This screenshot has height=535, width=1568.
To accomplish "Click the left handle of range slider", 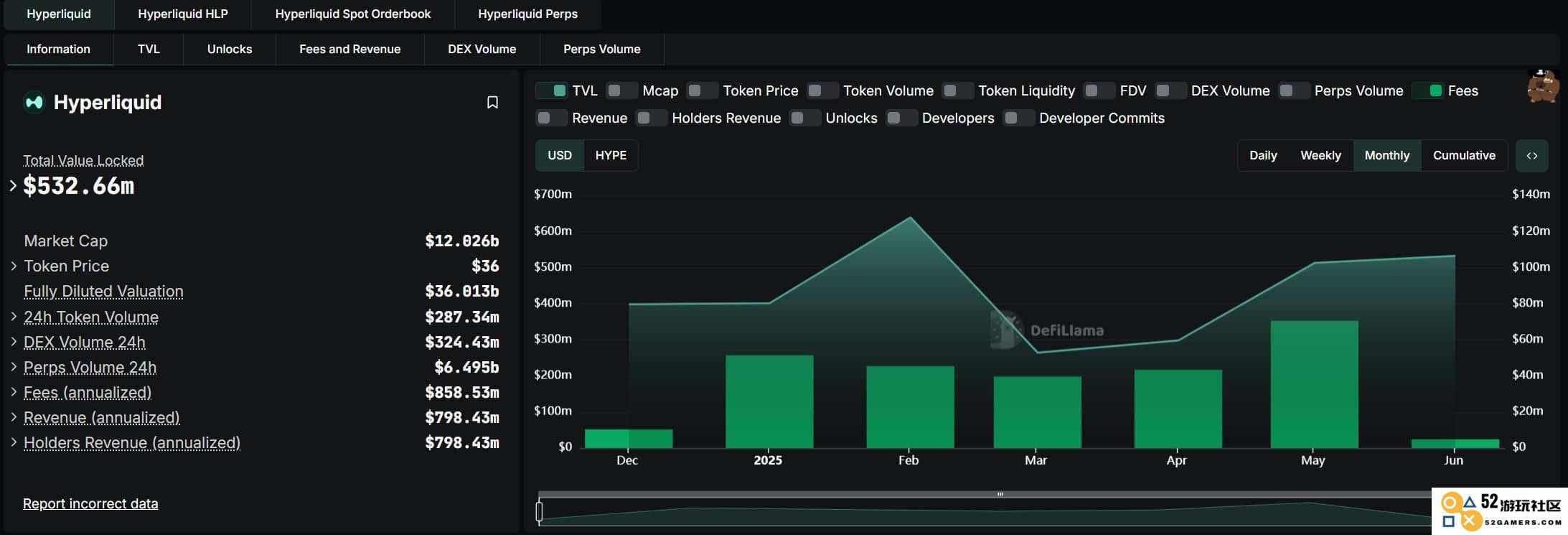I will point(539,511).
